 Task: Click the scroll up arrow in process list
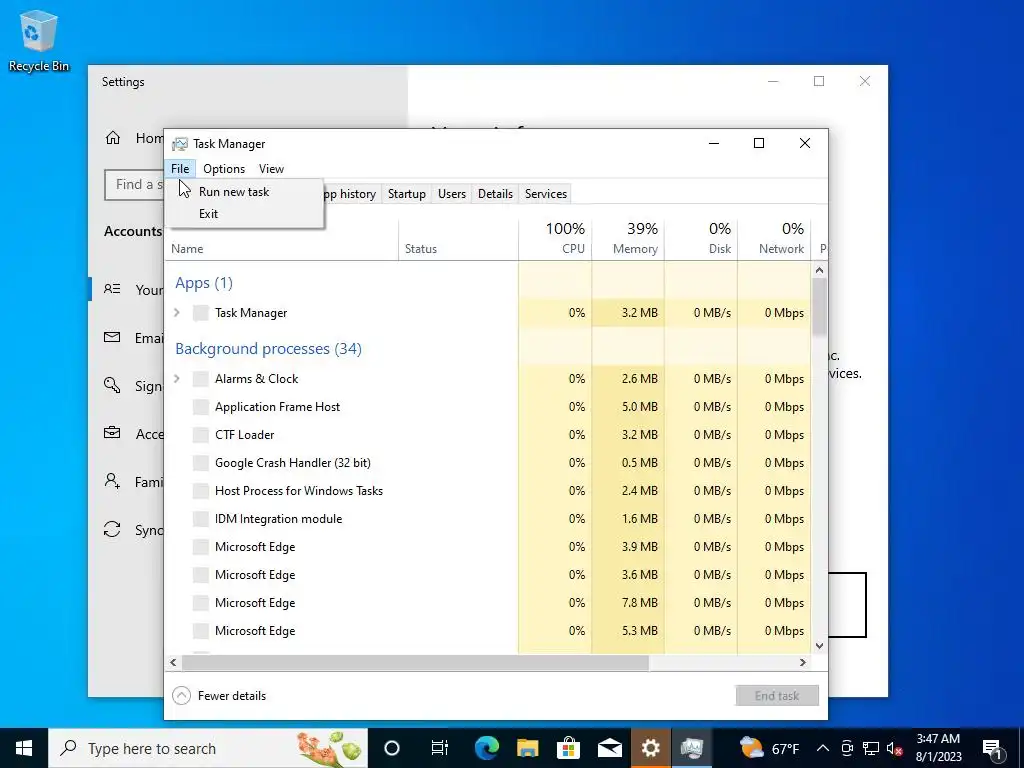(820, 270)
